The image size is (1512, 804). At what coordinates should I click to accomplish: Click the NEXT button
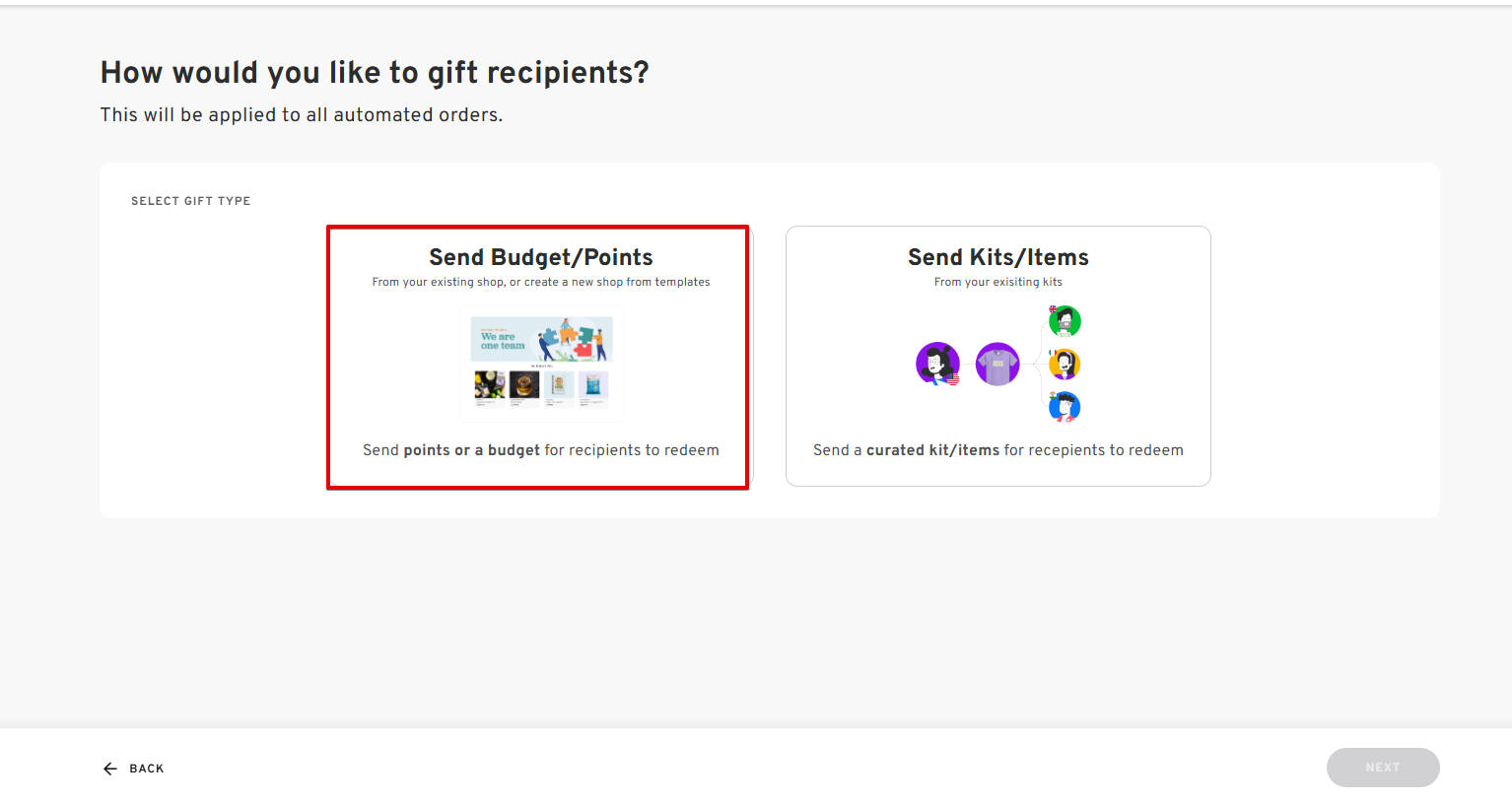point(1383,768)
